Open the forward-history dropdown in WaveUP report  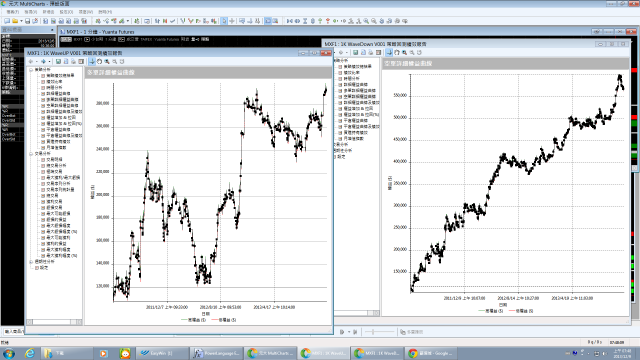click(49, 62)
